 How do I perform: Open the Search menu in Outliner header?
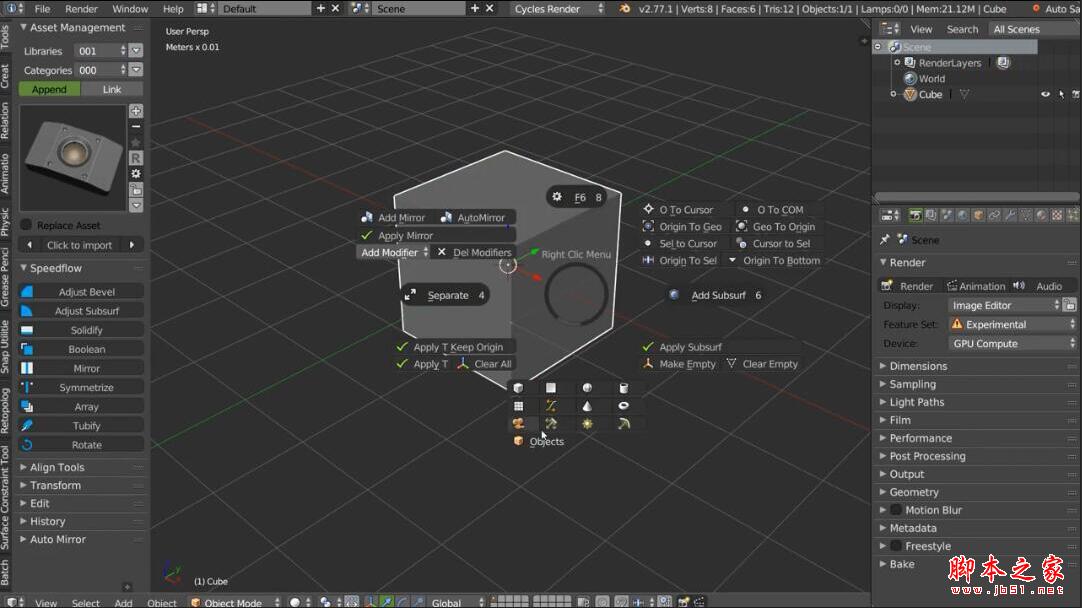click(962, 29)
